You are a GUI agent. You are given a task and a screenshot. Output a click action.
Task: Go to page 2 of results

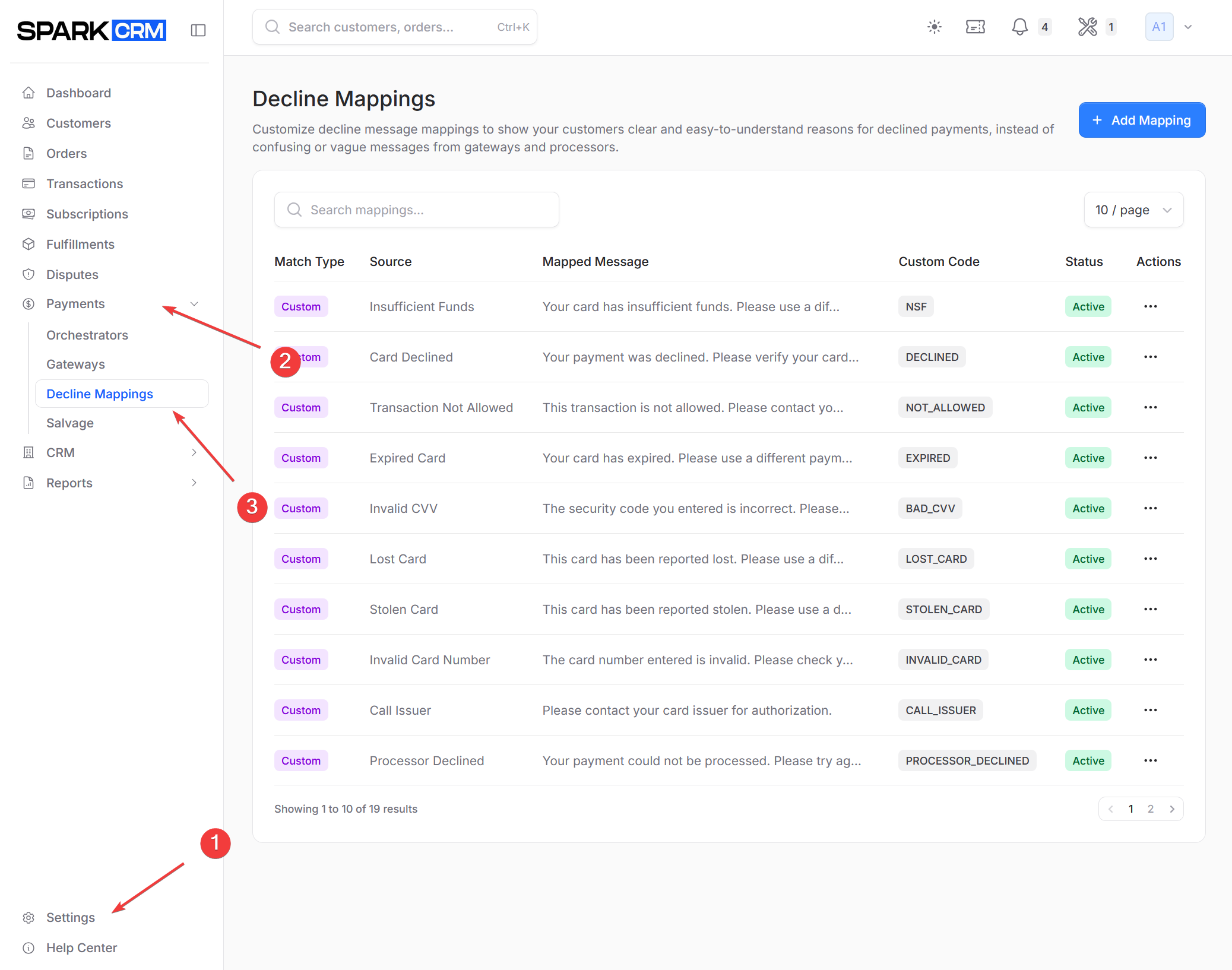(1151, 809)
